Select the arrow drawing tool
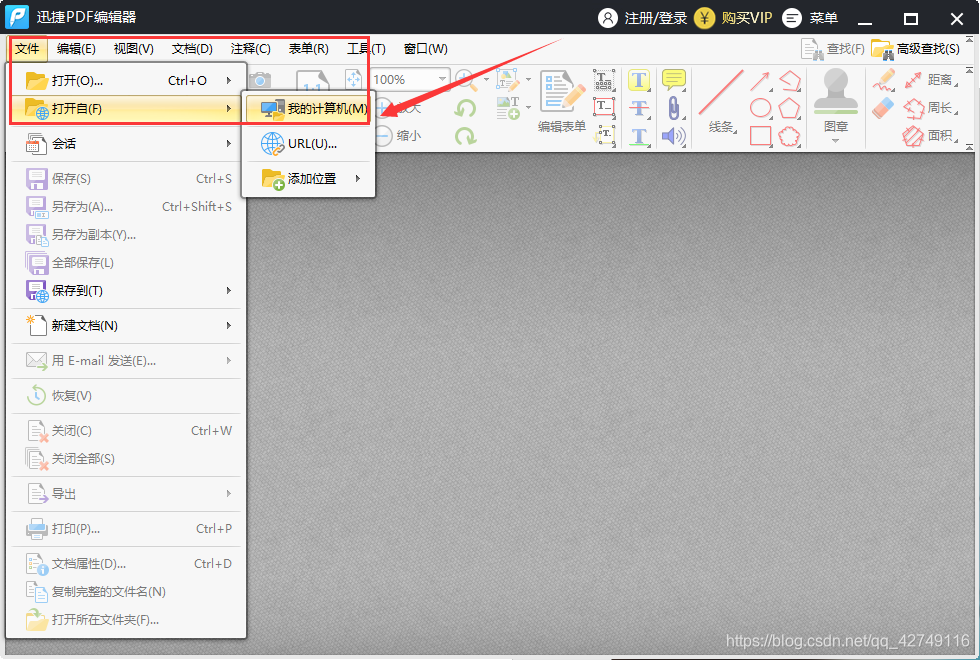The height and width of the screenshot is (660, 980). pyautogui.click(x=760, y=81)
